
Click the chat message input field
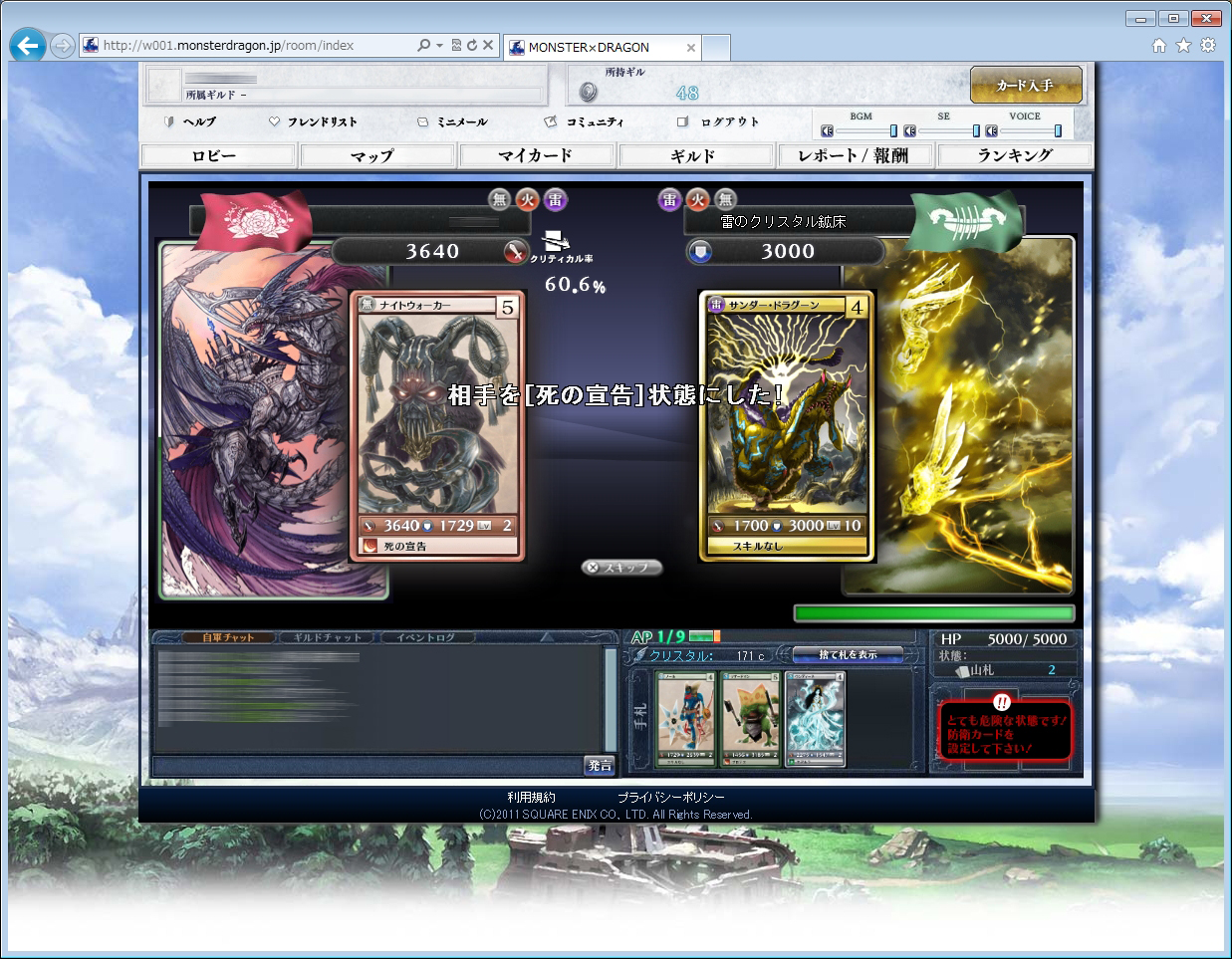tap(367, 765)
